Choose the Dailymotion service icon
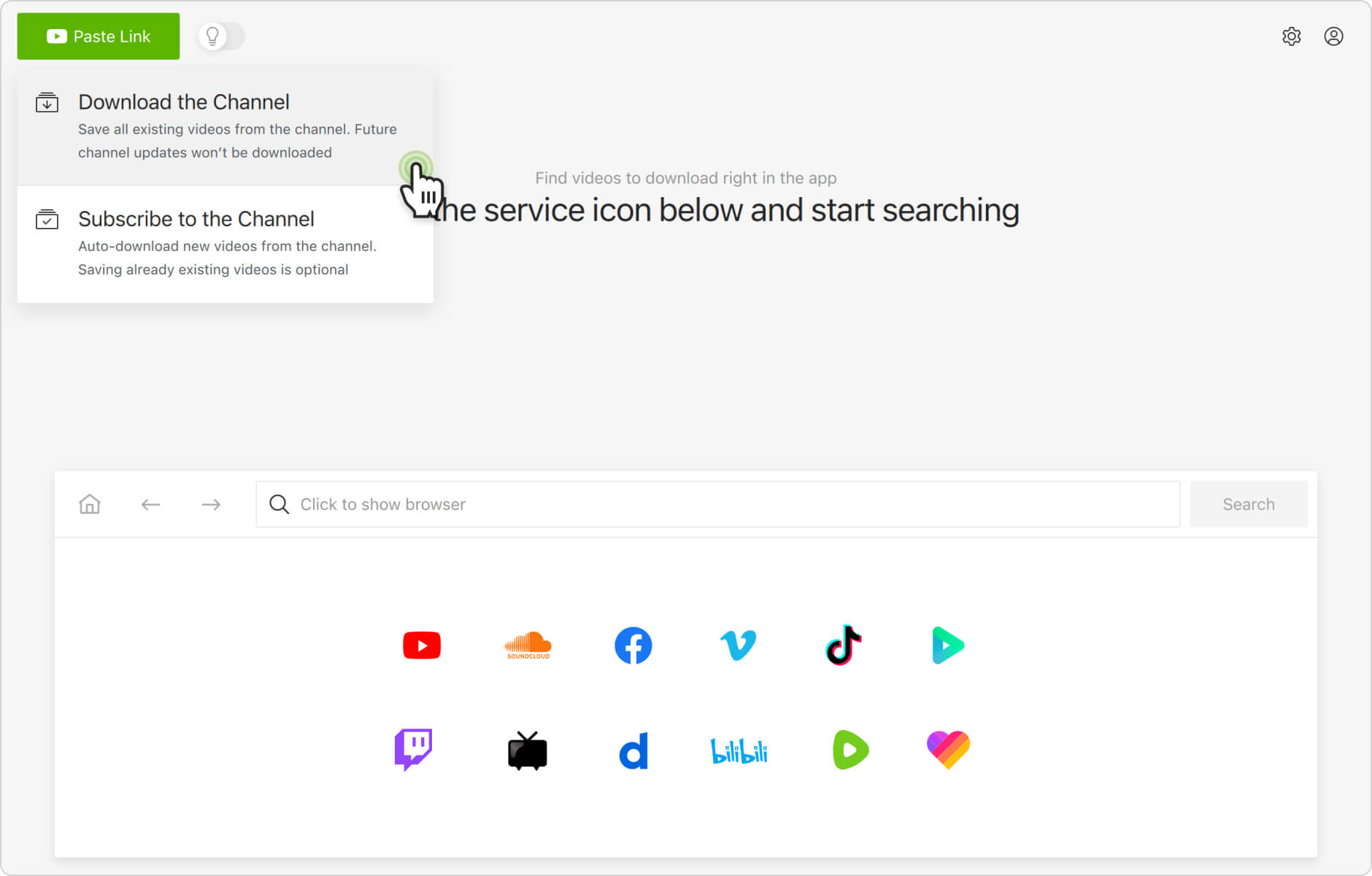This screenshot has height=876, width=1372. click(633, 750)
